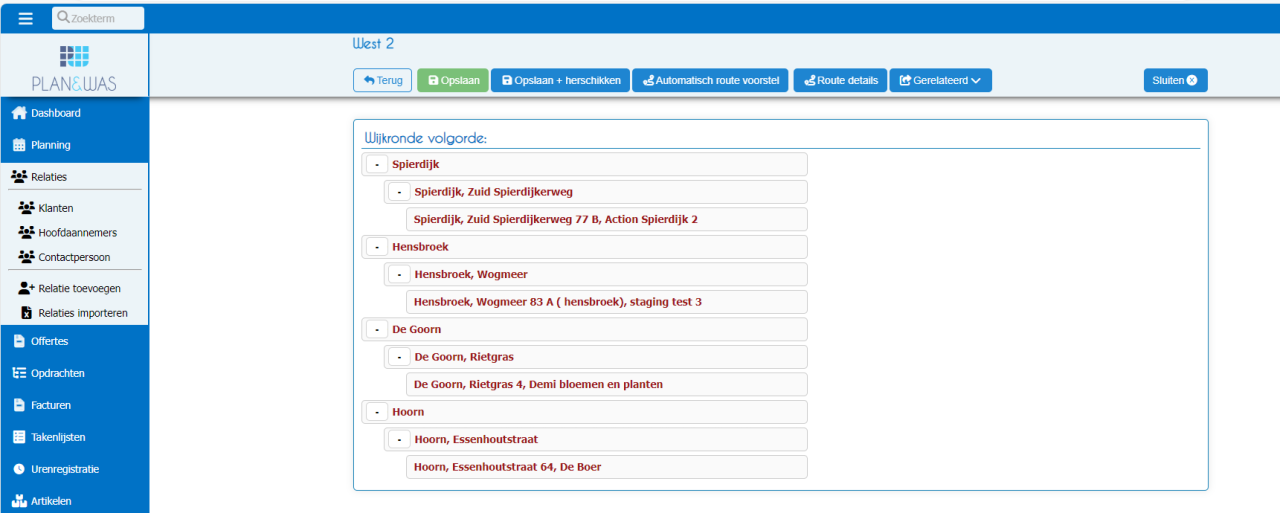
Task: Click the West 2 title text
Action: [374, 43]
